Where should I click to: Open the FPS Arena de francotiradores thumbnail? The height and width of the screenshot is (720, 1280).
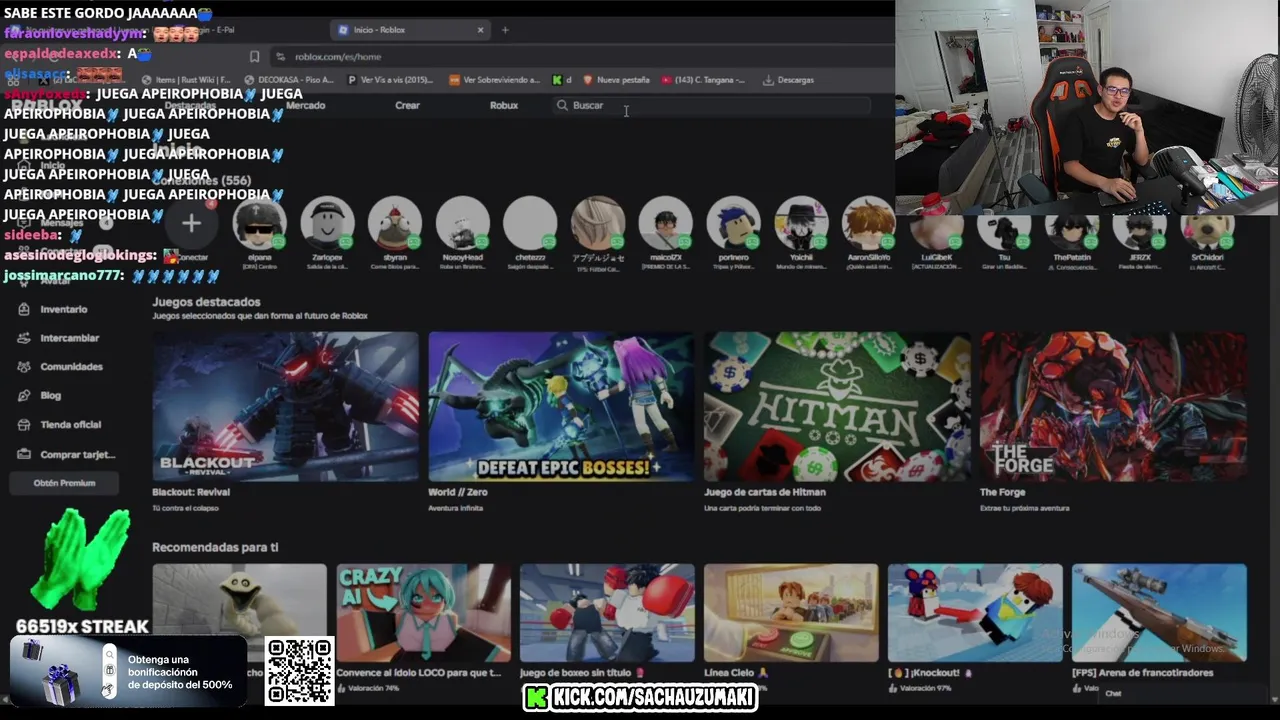[1159, 612]
